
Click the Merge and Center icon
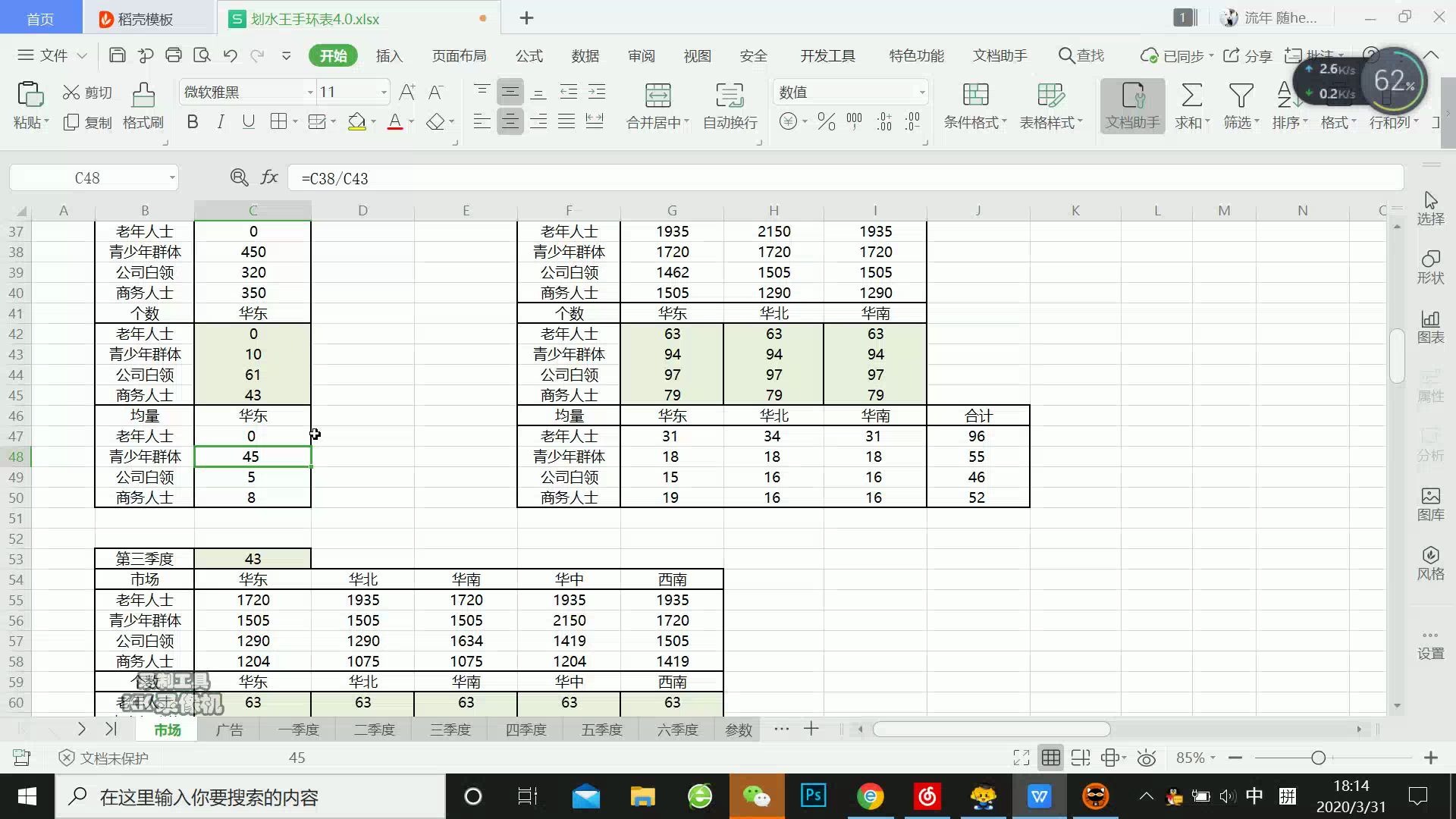click(x=657, y=96)
